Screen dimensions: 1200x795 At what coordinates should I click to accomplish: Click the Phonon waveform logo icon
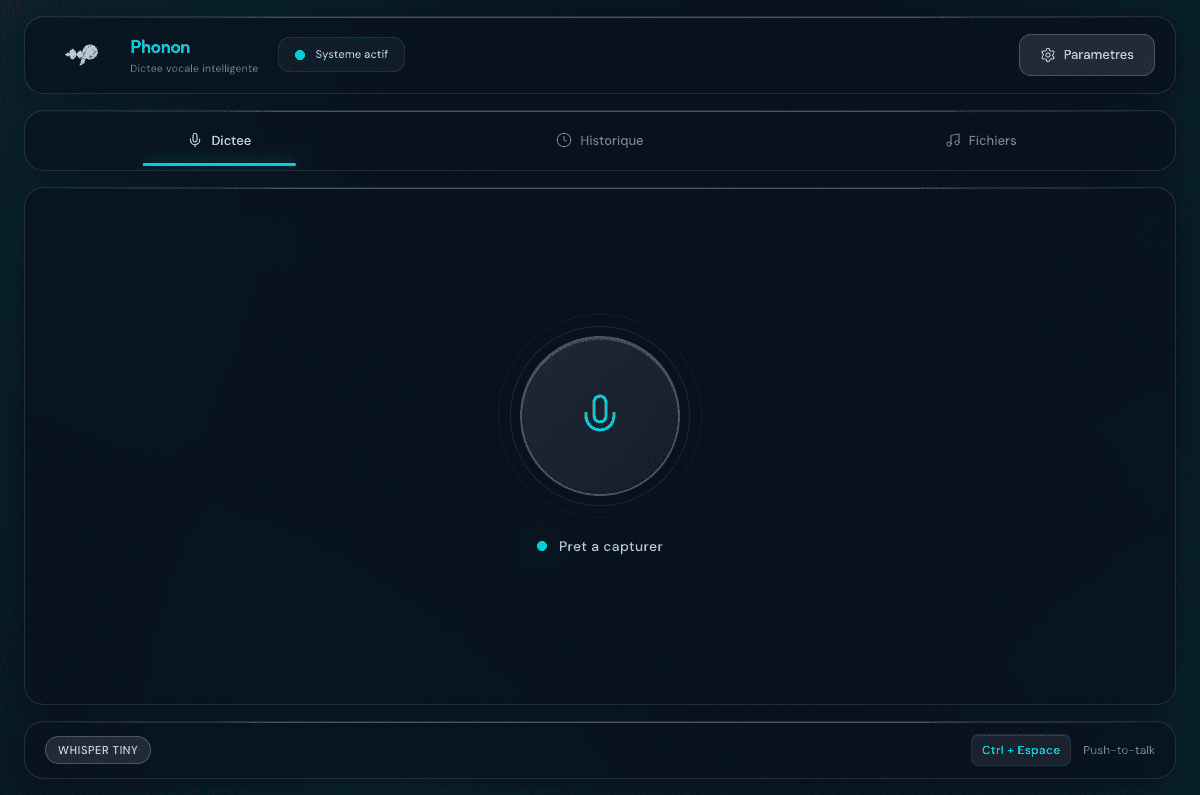point(82,55)
